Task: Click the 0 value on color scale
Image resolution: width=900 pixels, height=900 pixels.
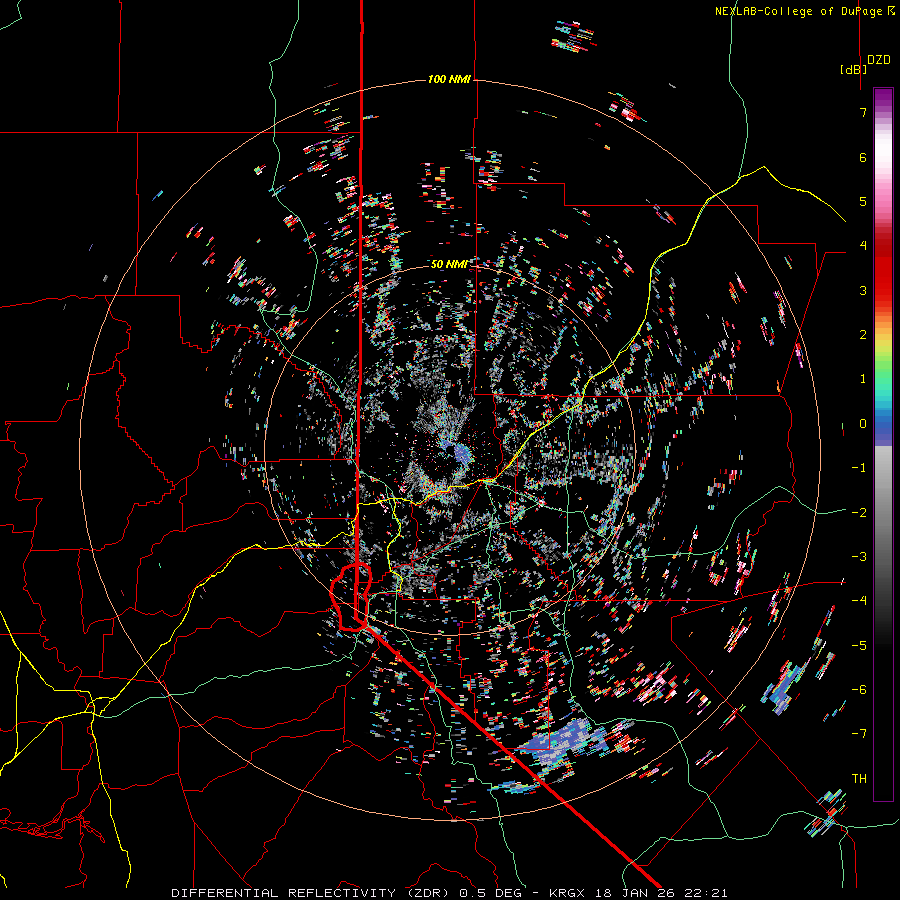Action: [x=863, y=424]
